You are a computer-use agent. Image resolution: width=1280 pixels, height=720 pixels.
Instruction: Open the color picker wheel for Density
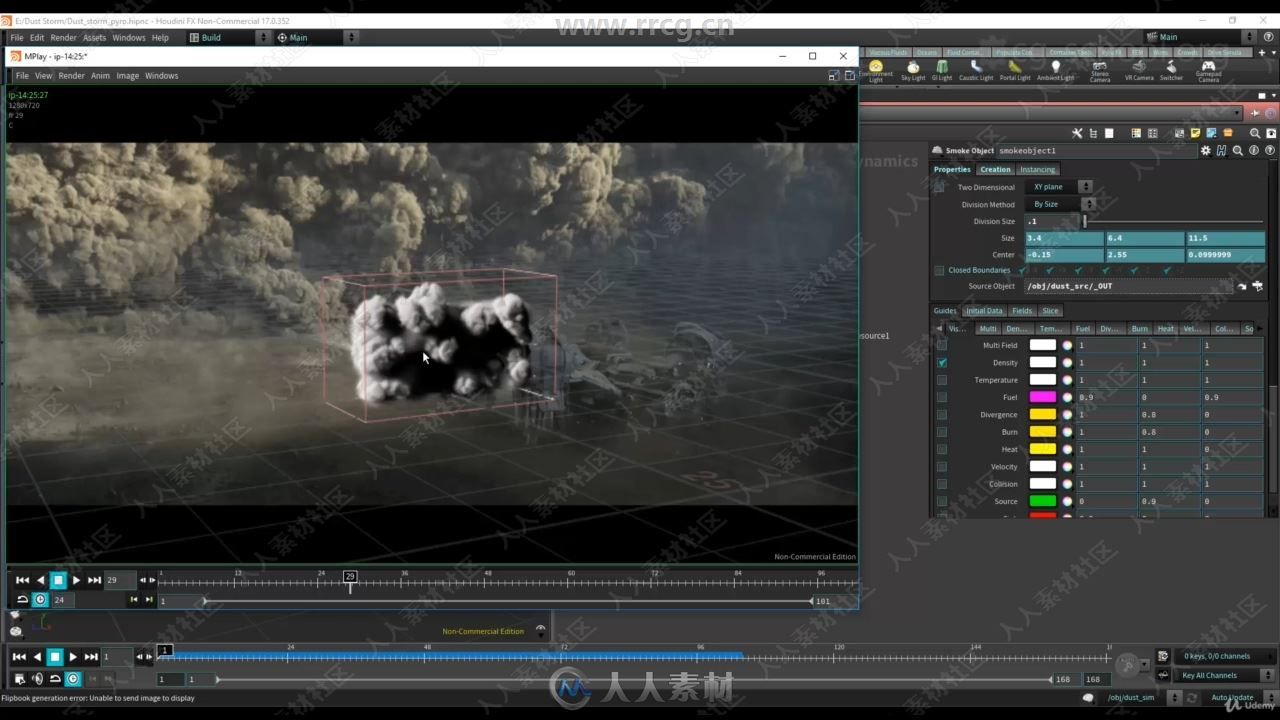click(1067, 362)
